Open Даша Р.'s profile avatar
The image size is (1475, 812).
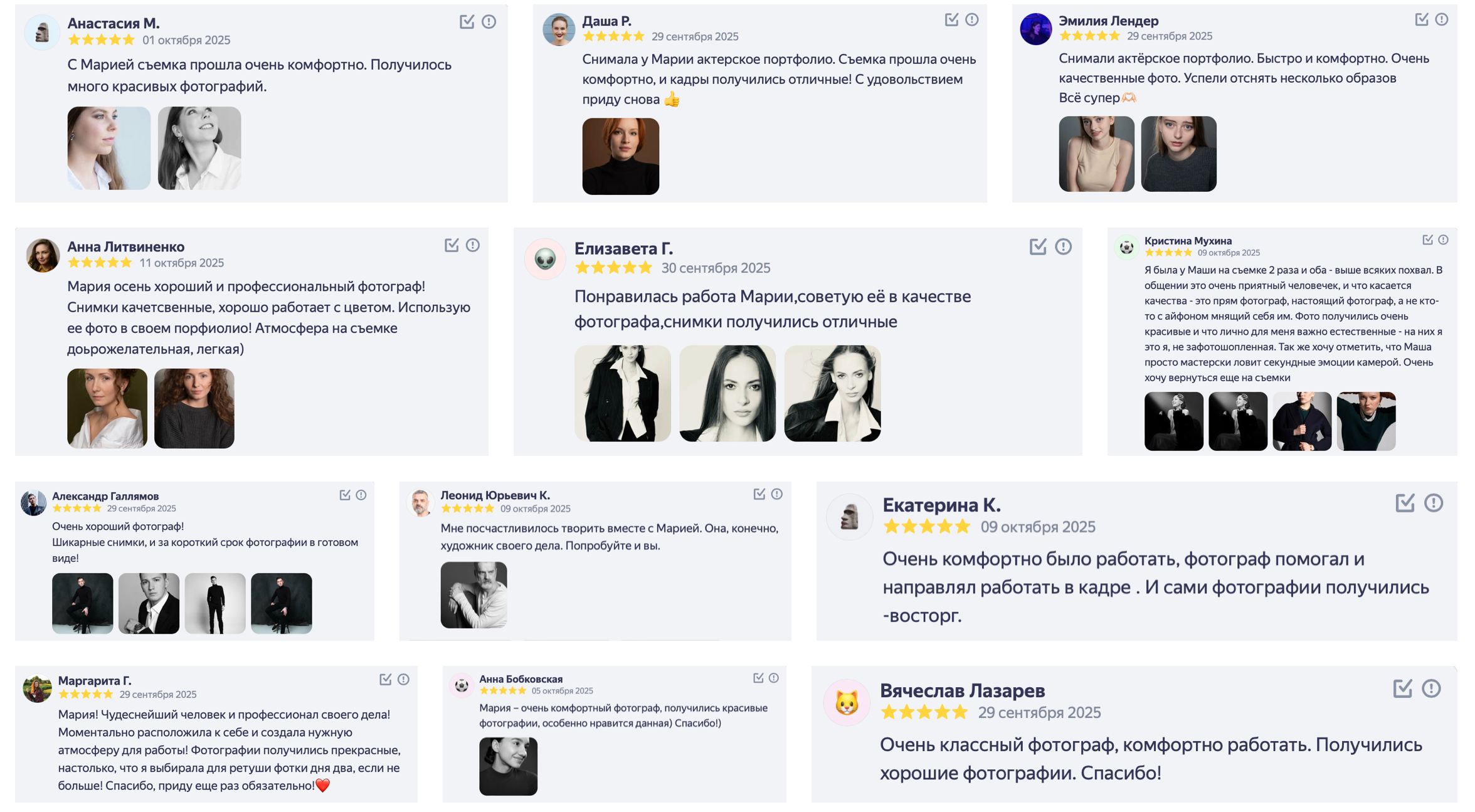pos(559,28)
